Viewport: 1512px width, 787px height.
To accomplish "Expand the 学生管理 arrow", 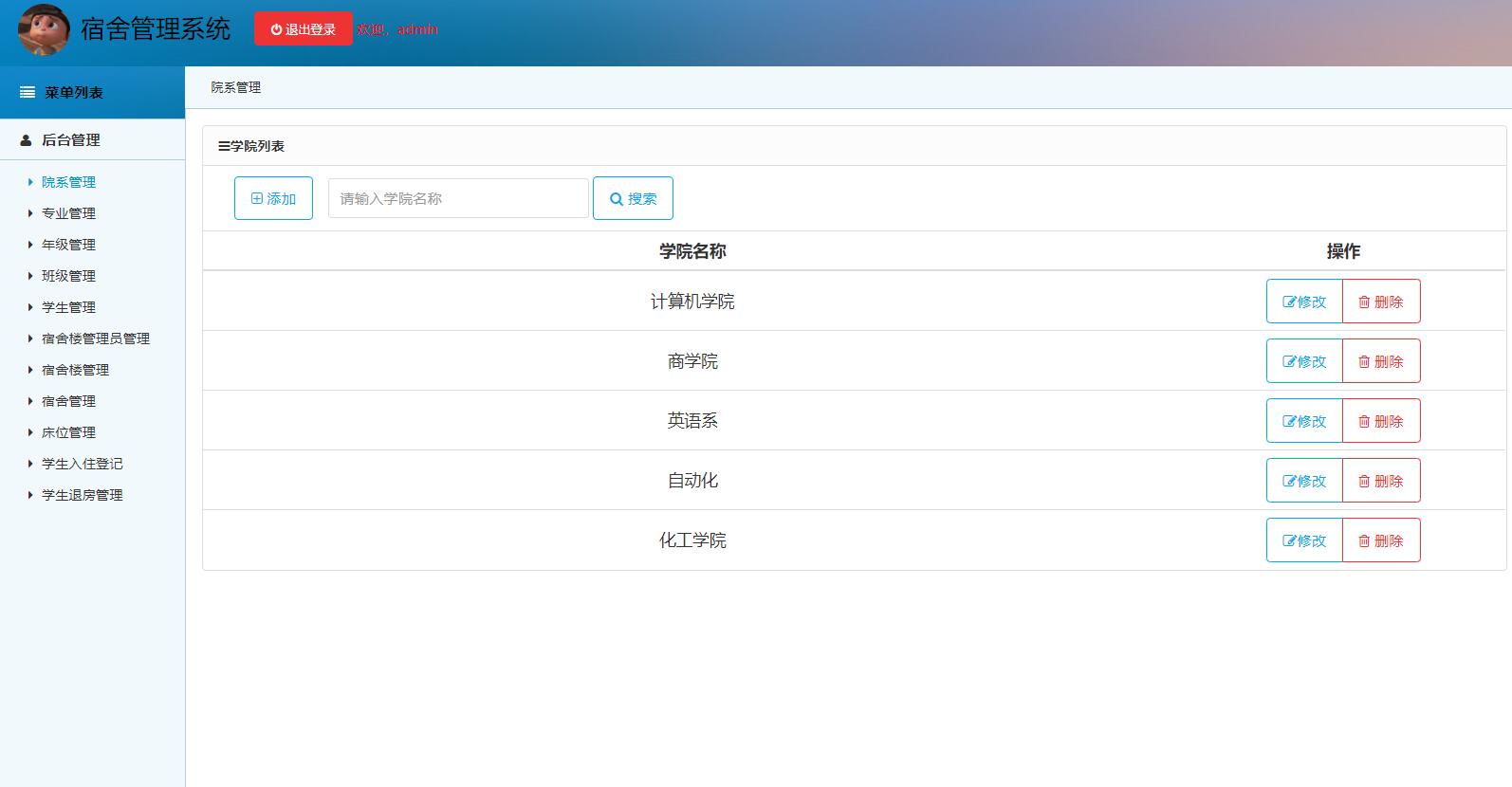I will [x=30, y=307].
